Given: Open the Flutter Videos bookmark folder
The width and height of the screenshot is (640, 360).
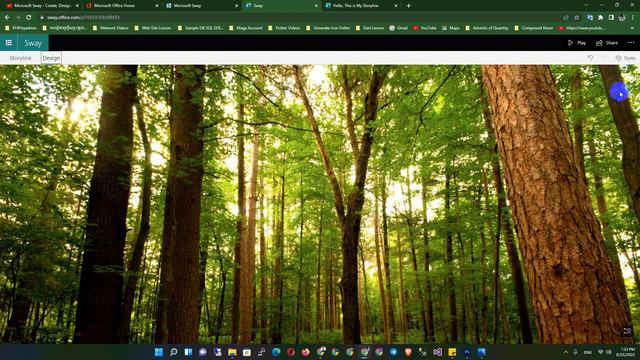Looking at the screenshot, I should coord(284,28).
